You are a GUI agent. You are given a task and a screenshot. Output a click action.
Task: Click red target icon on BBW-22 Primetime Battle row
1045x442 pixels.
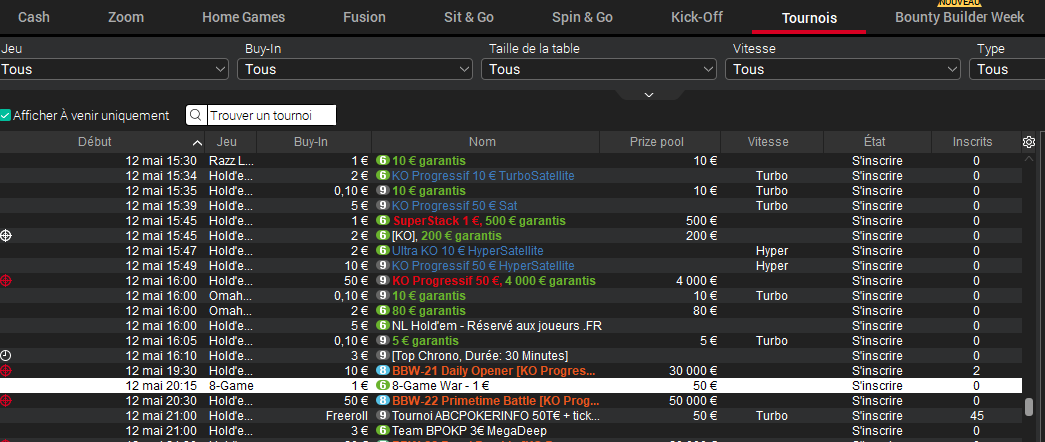click(6, 401)
